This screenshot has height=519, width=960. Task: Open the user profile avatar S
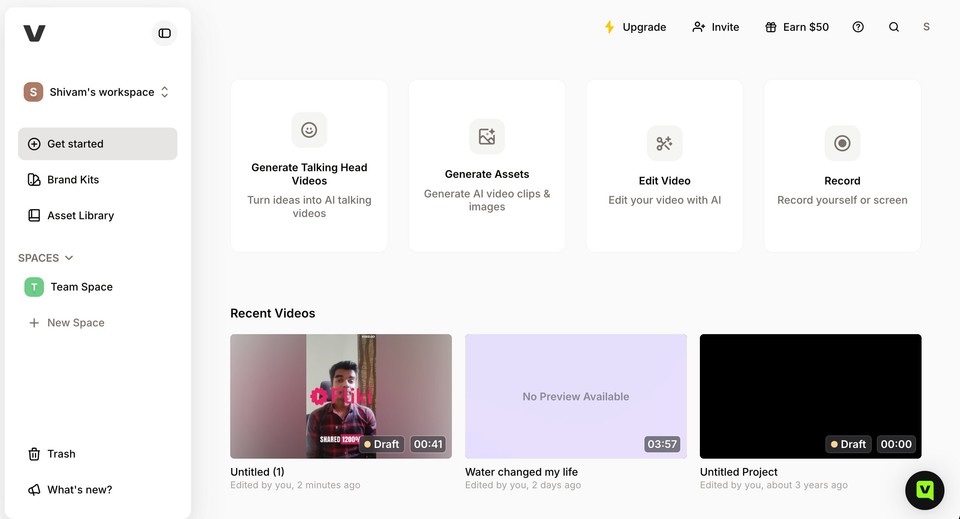926,27
